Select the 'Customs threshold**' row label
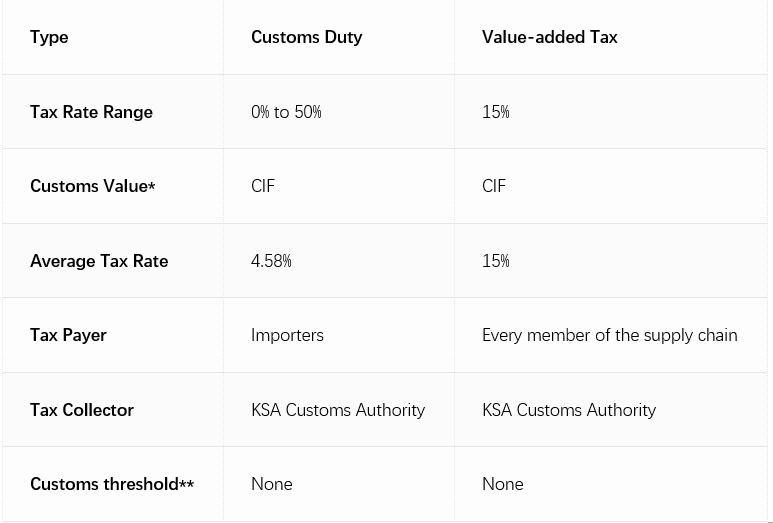This screenshot has height=523, width=773. coord(112,484)
